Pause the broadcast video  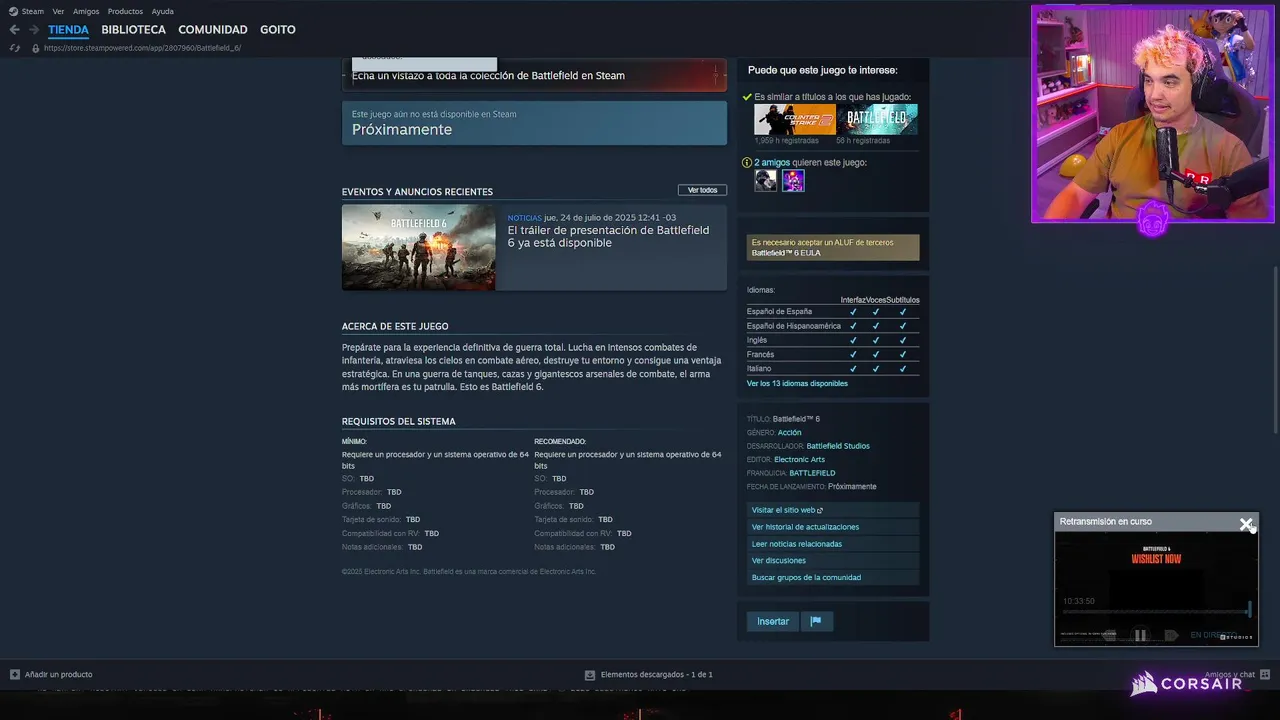1140,635
